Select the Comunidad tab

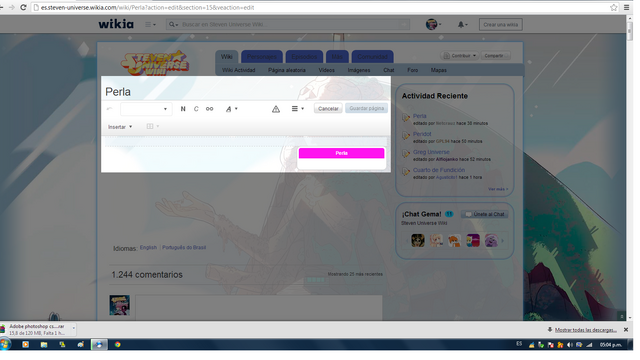point(372,57)
